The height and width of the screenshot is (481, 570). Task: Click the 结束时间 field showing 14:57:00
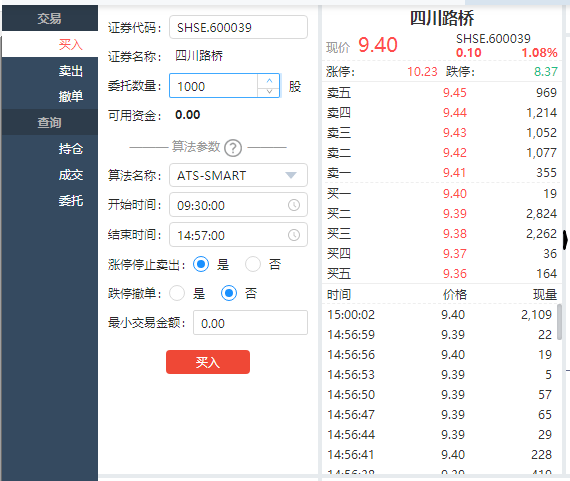[x=238, y=235]
